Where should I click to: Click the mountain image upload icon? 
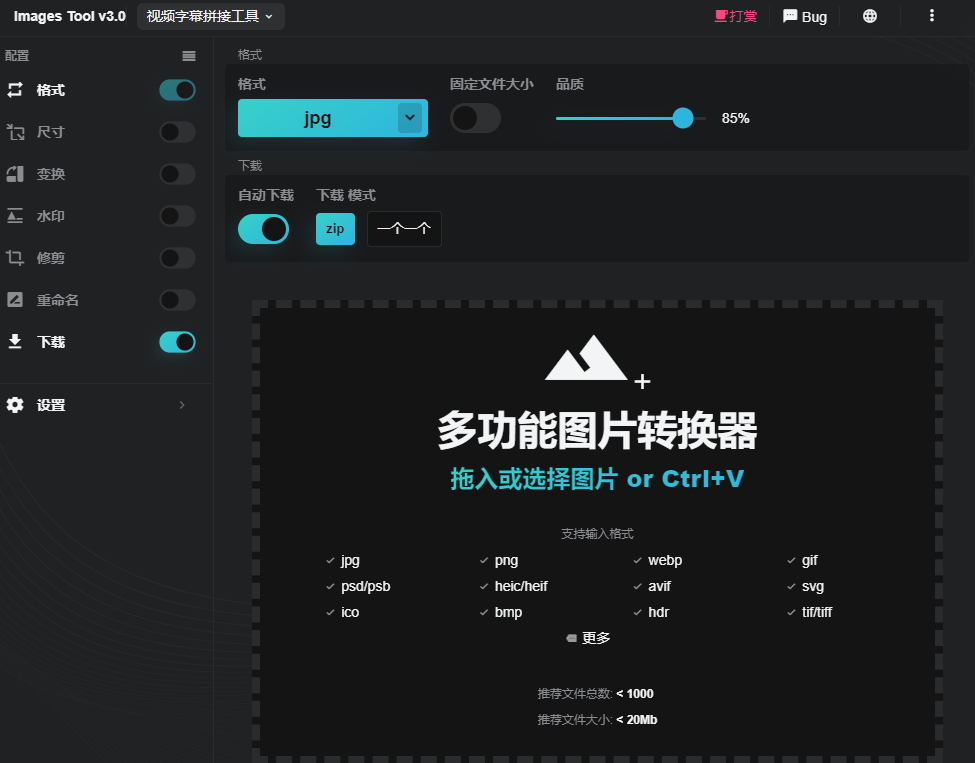[x=597, y=362]
